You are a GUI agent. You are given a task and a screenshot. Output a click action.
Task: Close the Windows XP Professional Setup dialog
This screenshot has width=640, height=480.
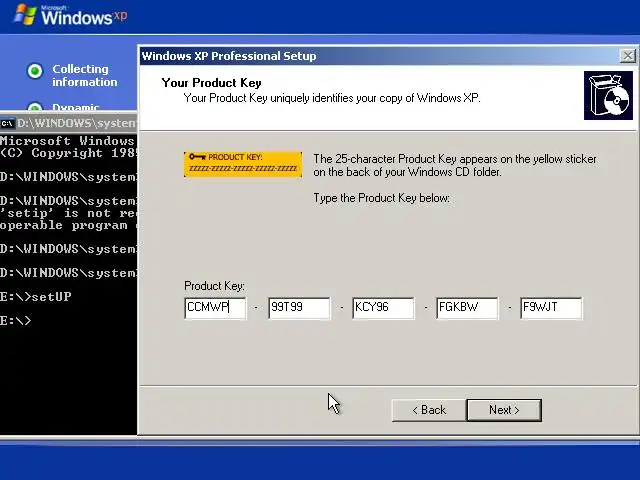tap(627, 56)
